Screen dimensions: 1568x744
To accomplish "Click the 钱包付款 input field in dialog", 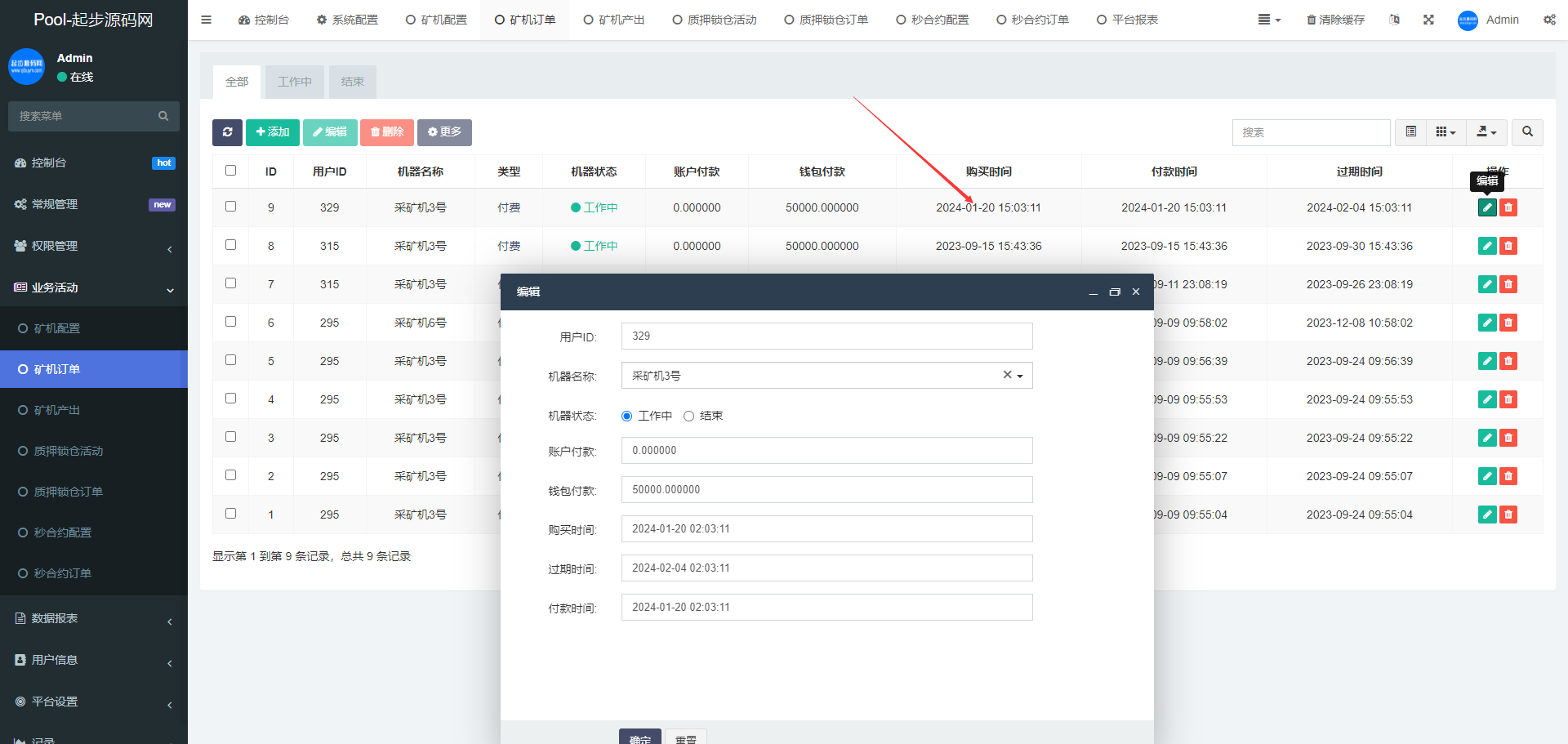I will click(x=826, y=490).
